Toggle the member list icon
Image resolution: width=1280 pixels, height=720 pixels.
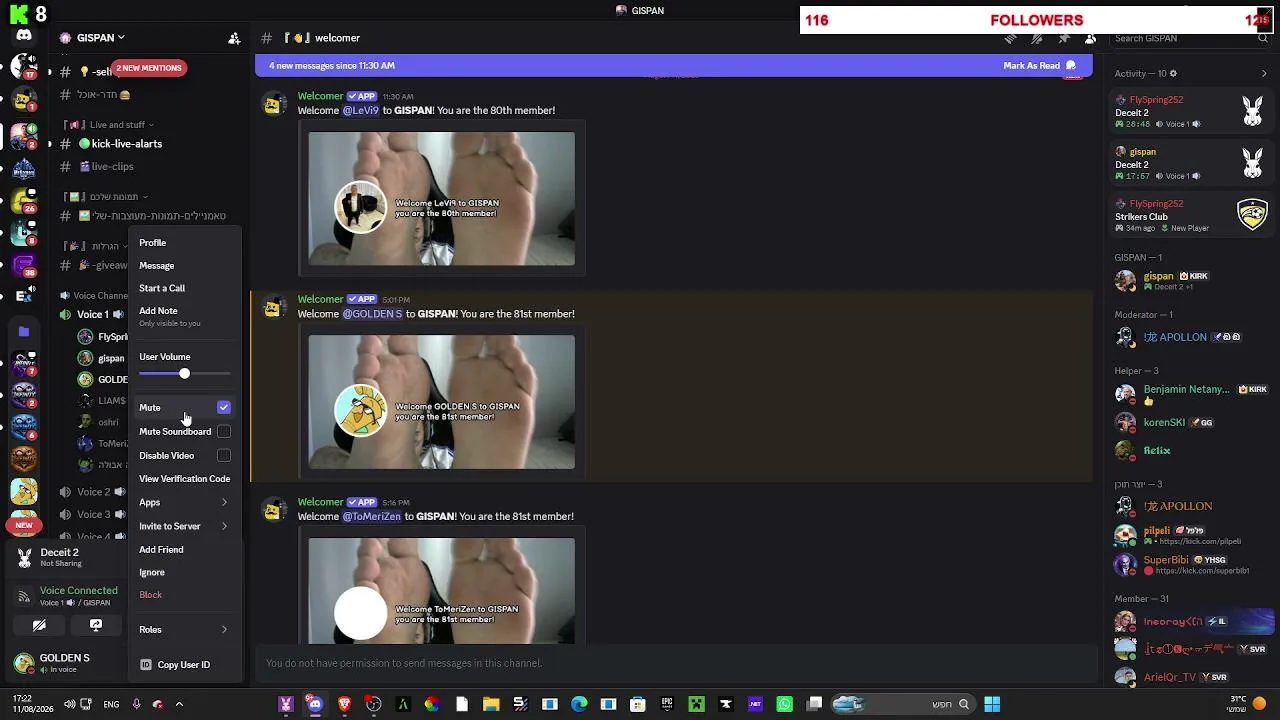(1091, 38)
